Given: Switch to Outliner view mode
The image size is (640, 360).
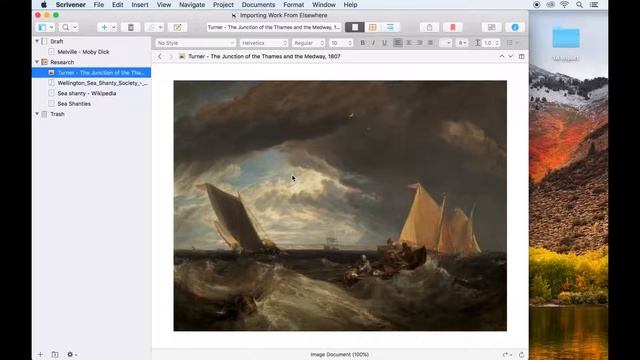Looking at the screenshot, I should click(x=391, y=27).
